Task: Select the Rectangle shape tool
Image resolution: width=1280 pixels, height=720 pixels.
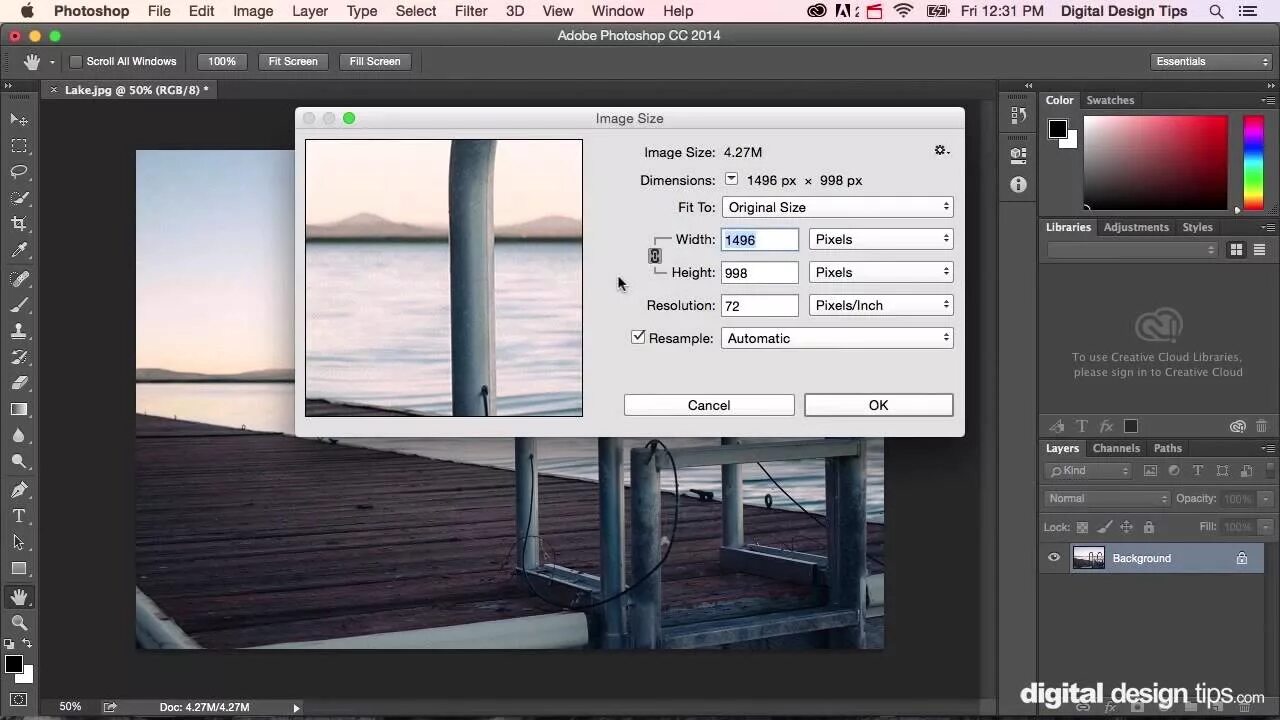Action: pyautogui.click(x=19, y=568)
